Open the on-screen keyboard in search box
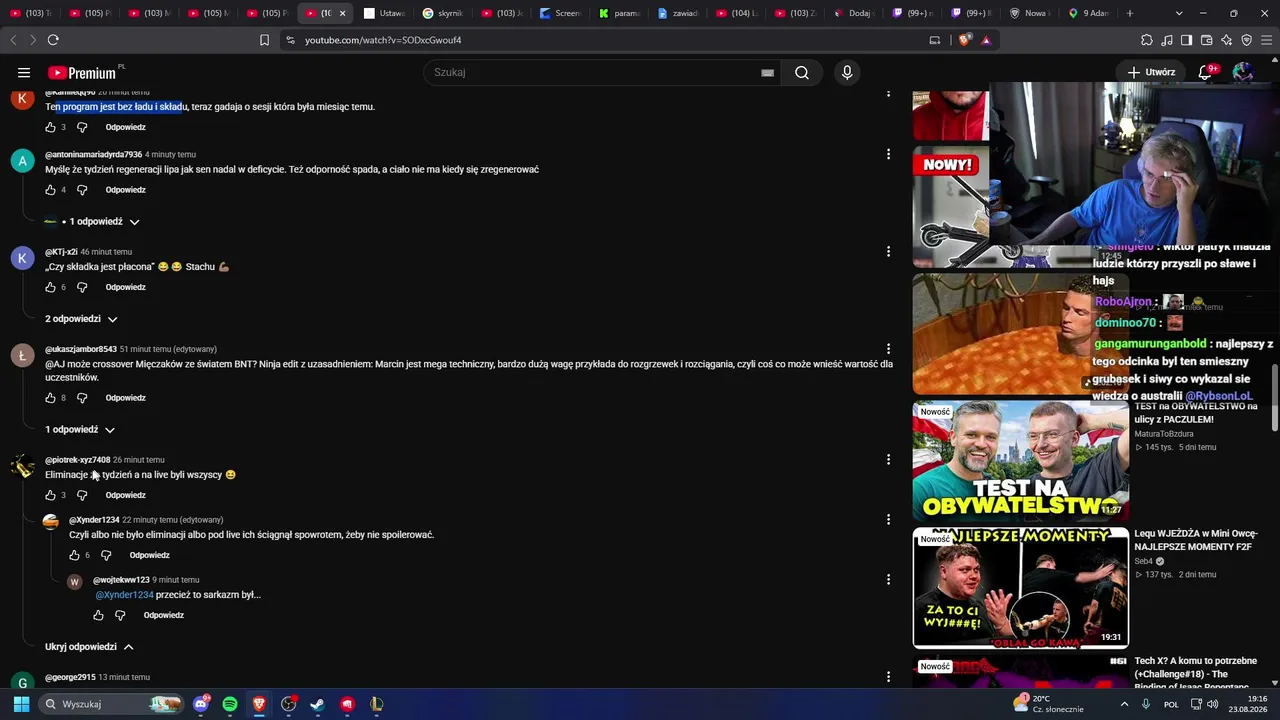Screen dimensions: 1280x720 tap(767, 72)
